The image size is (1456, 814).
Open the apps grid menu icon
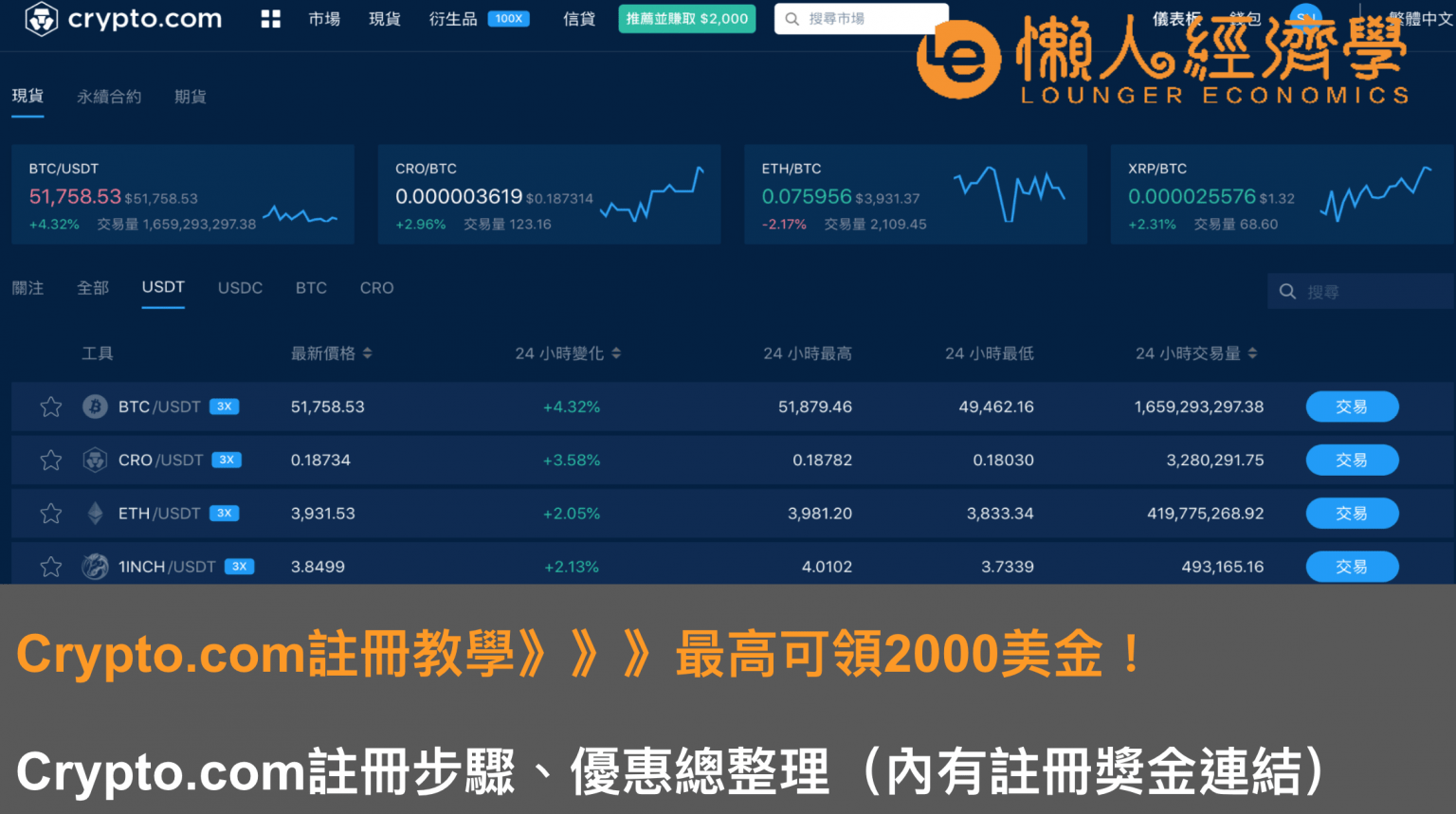click(x=270, y=19)
